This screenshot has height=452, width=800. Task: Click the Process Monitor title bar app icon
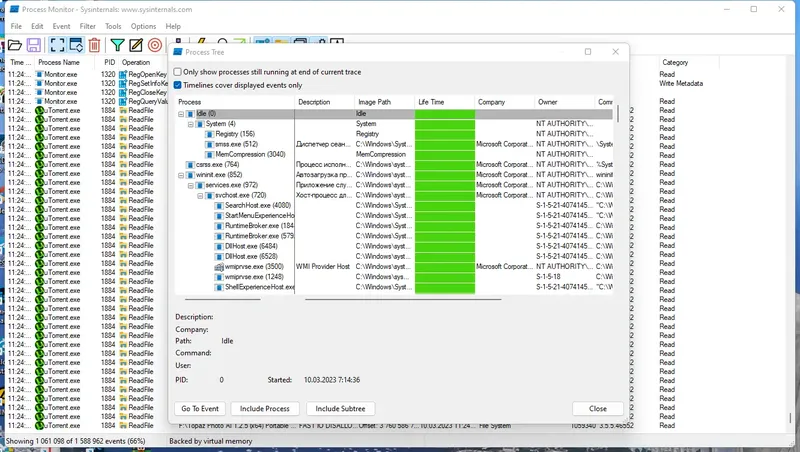click(x=14, y=9)
